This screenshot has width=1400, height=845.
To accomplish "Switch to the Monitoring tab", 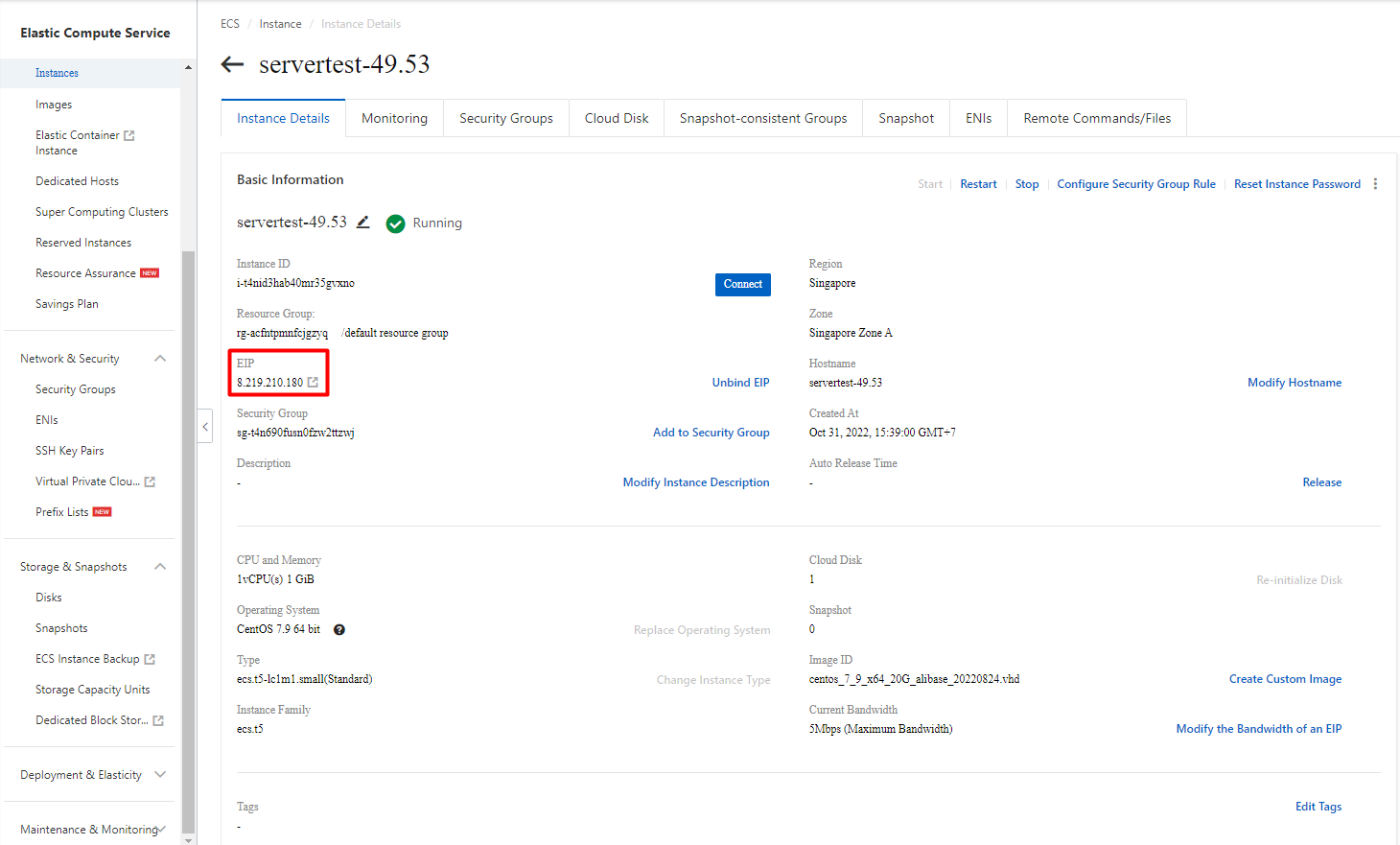I will (x=394, y=119).
